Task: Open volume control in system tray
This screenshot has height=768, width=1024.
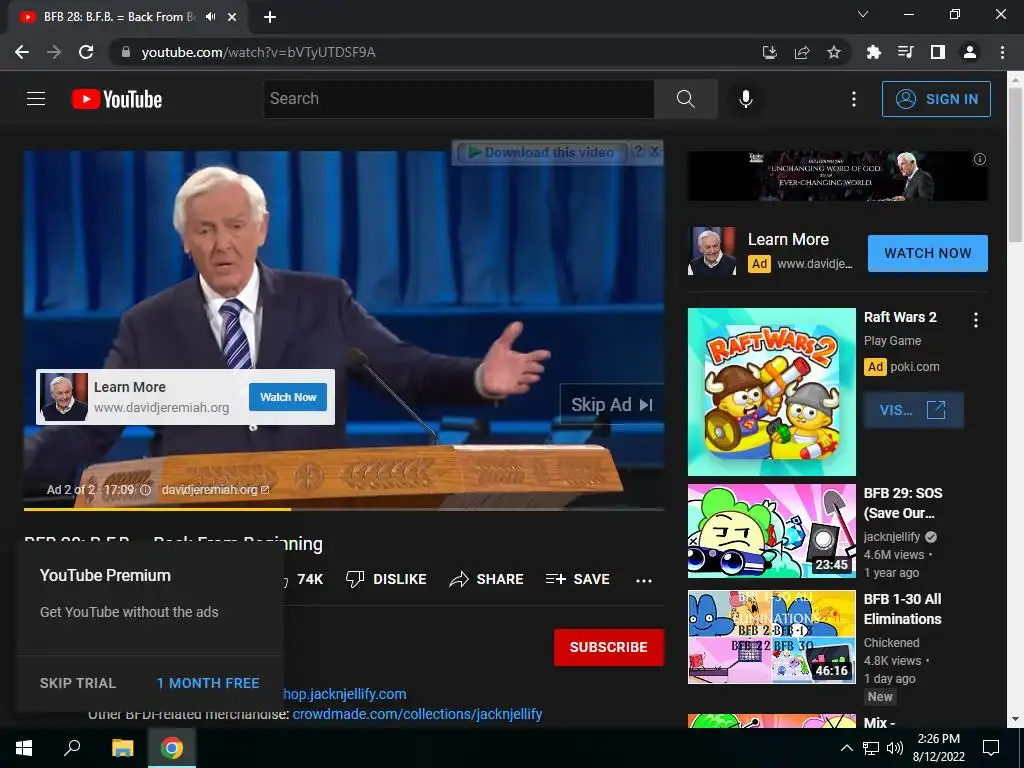Action: pos(895,748)
